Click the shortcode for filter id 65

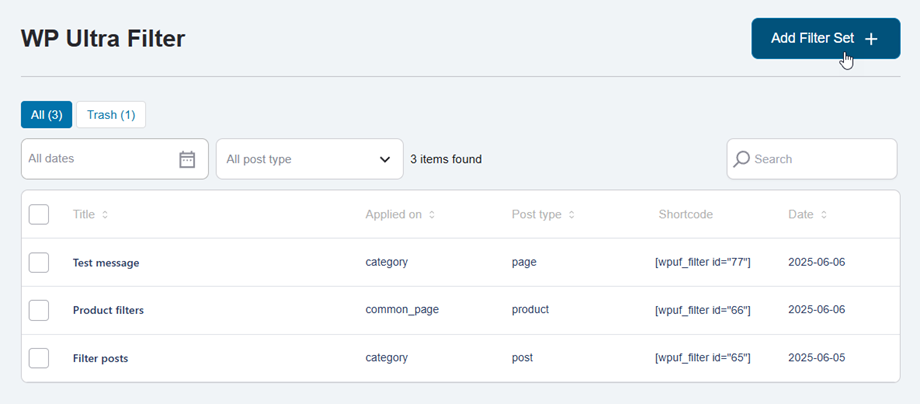[702, 358]
